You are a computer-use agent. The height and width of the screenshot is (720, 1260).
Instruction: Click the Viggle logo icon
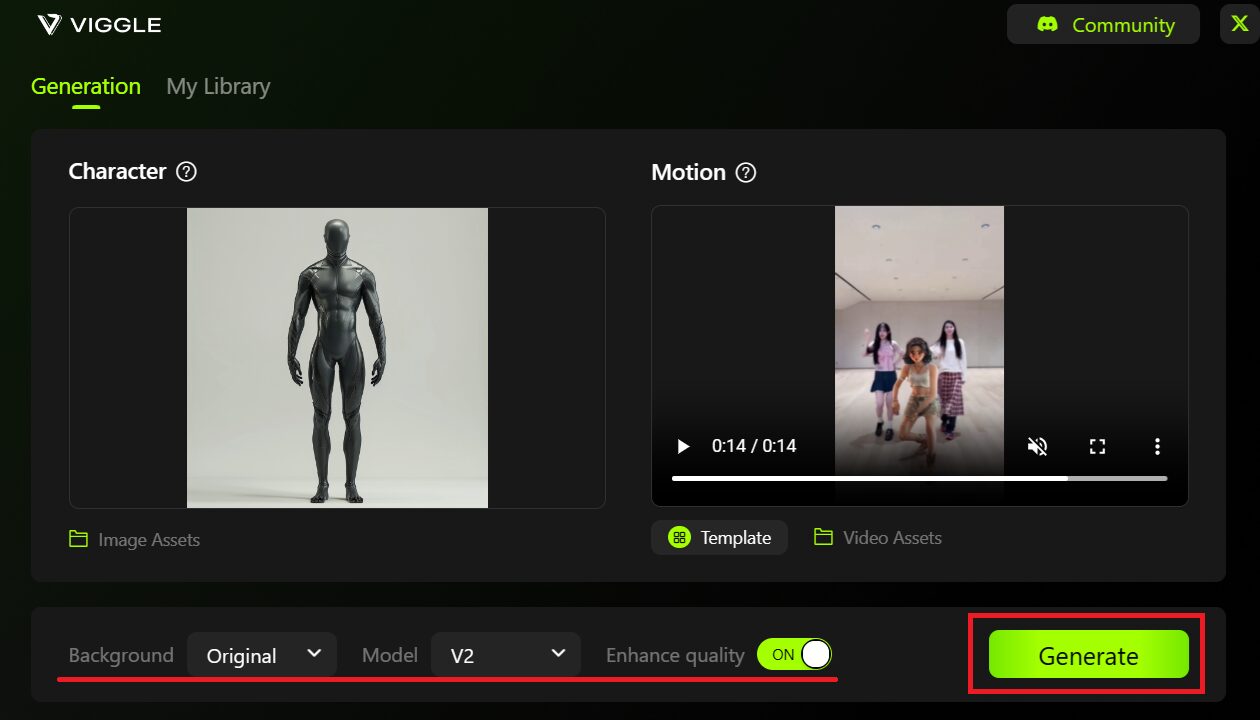click(50, 25)
